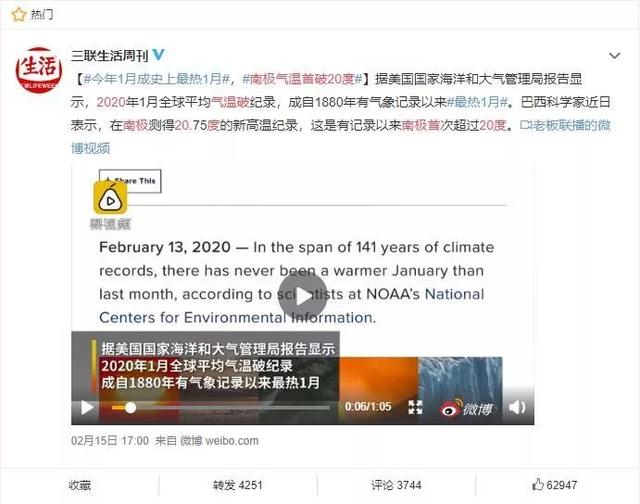Click the 微博 logo in player
640x504 pixels.
point(467,407)
